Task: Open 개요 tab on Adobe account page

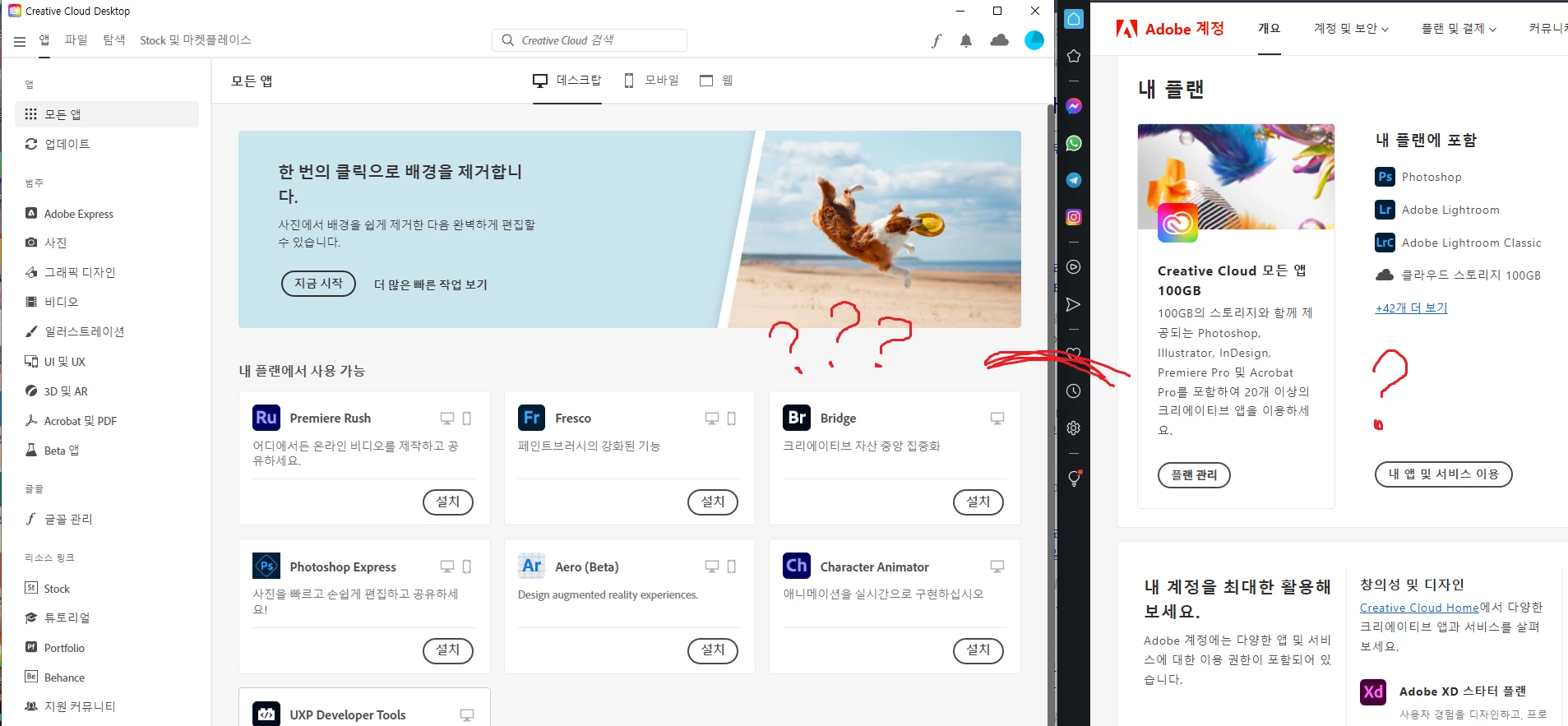Action: [1269, 29]
